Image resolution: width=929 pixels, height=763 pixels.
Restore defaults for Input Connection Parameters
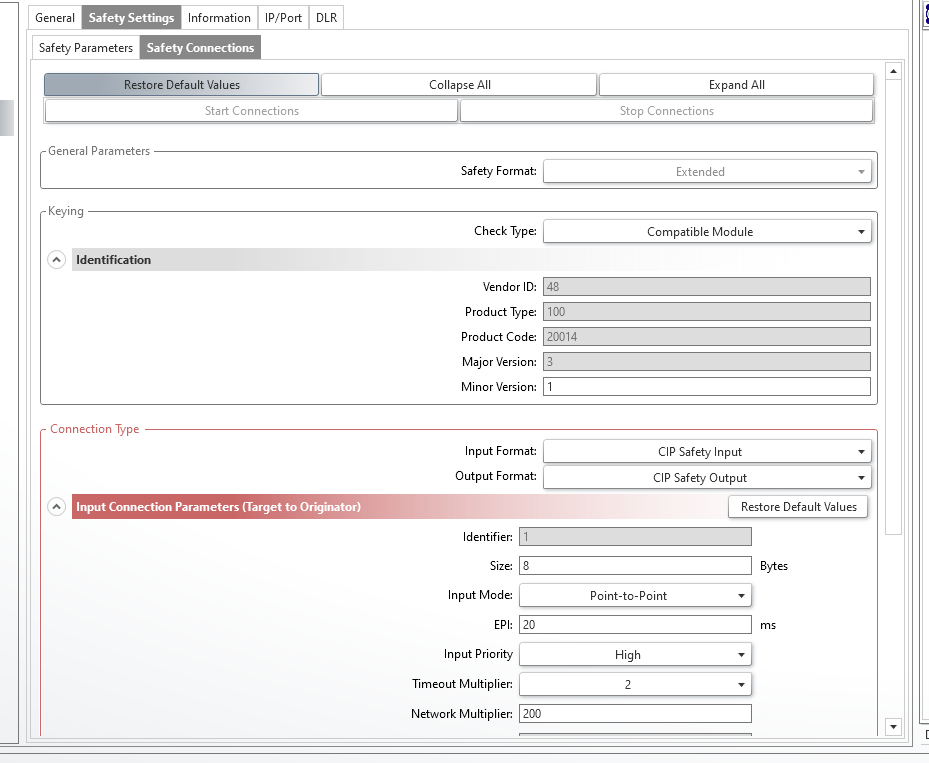tap(798, 507)
